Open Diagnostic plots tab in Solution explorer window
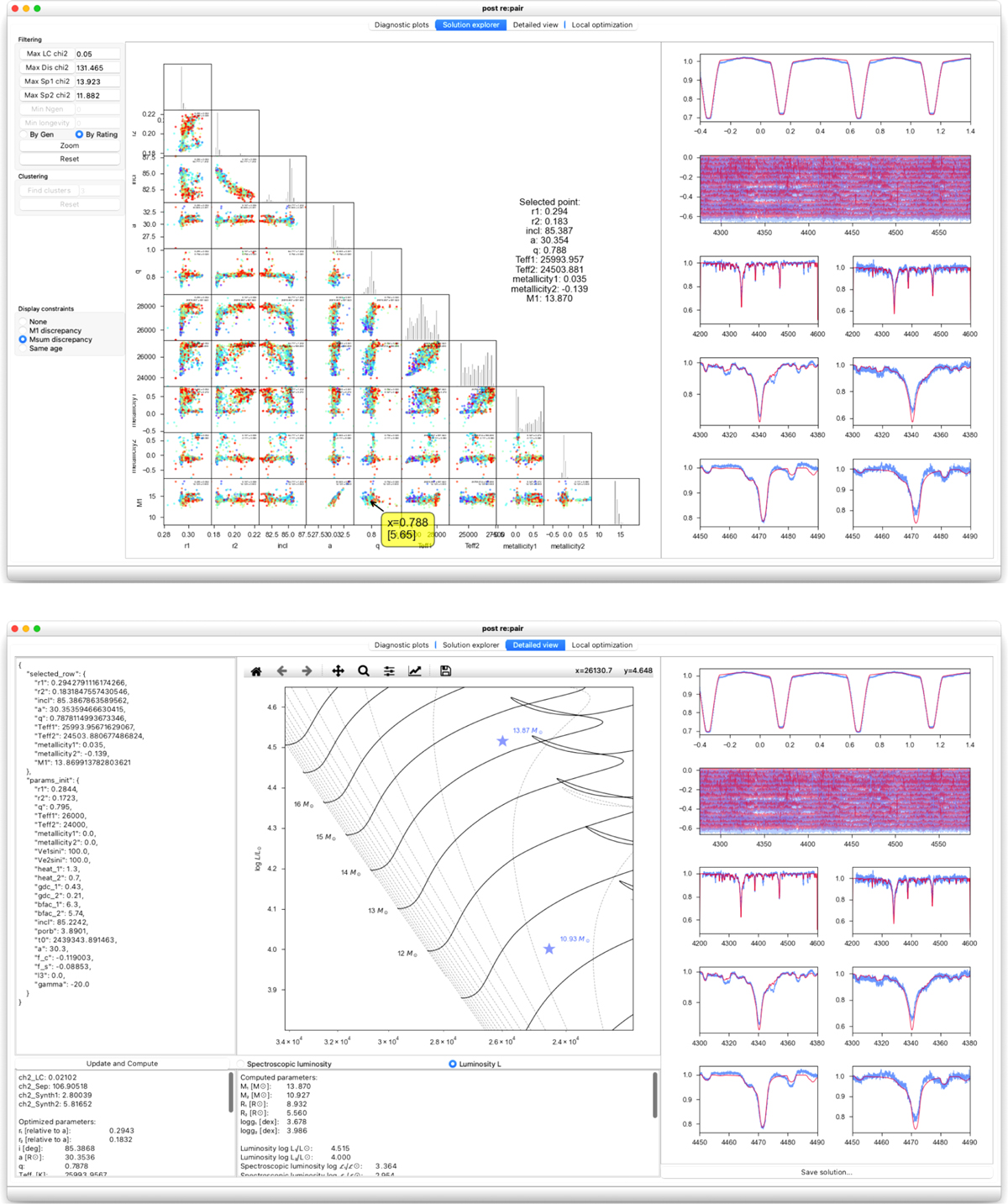Image resolution: width=1008 pixels, height=1204 pixels. (402, 25)
